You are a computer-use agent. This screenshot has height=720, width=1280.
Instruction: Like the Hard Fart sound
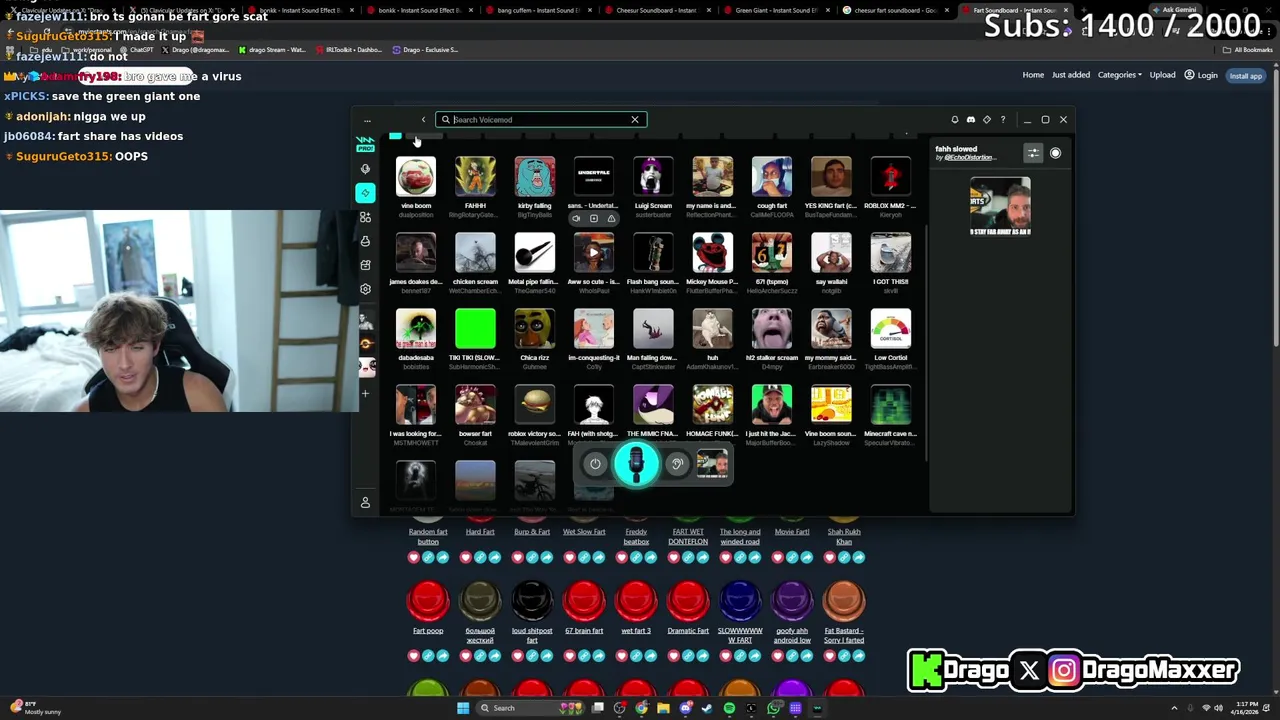465,557
